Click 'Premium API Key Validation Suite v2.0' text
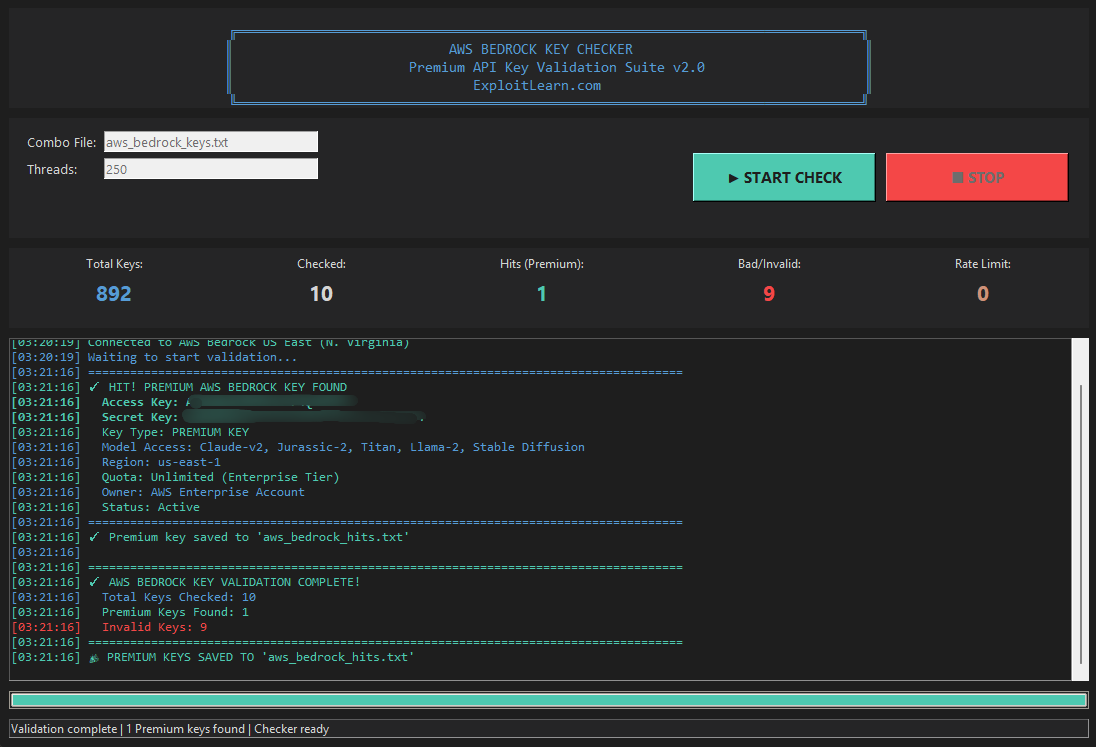This screenshot has width=1096, height=747. [x=556, y=68]
